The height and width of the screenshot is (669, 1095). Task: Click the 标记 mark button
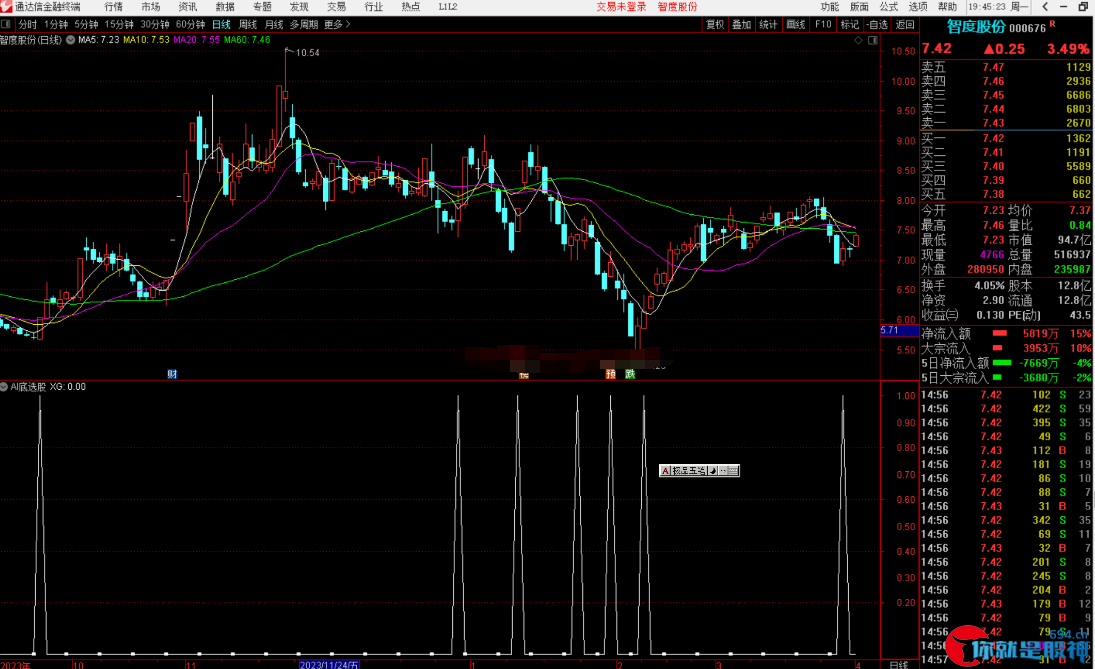tap(850, 24)
